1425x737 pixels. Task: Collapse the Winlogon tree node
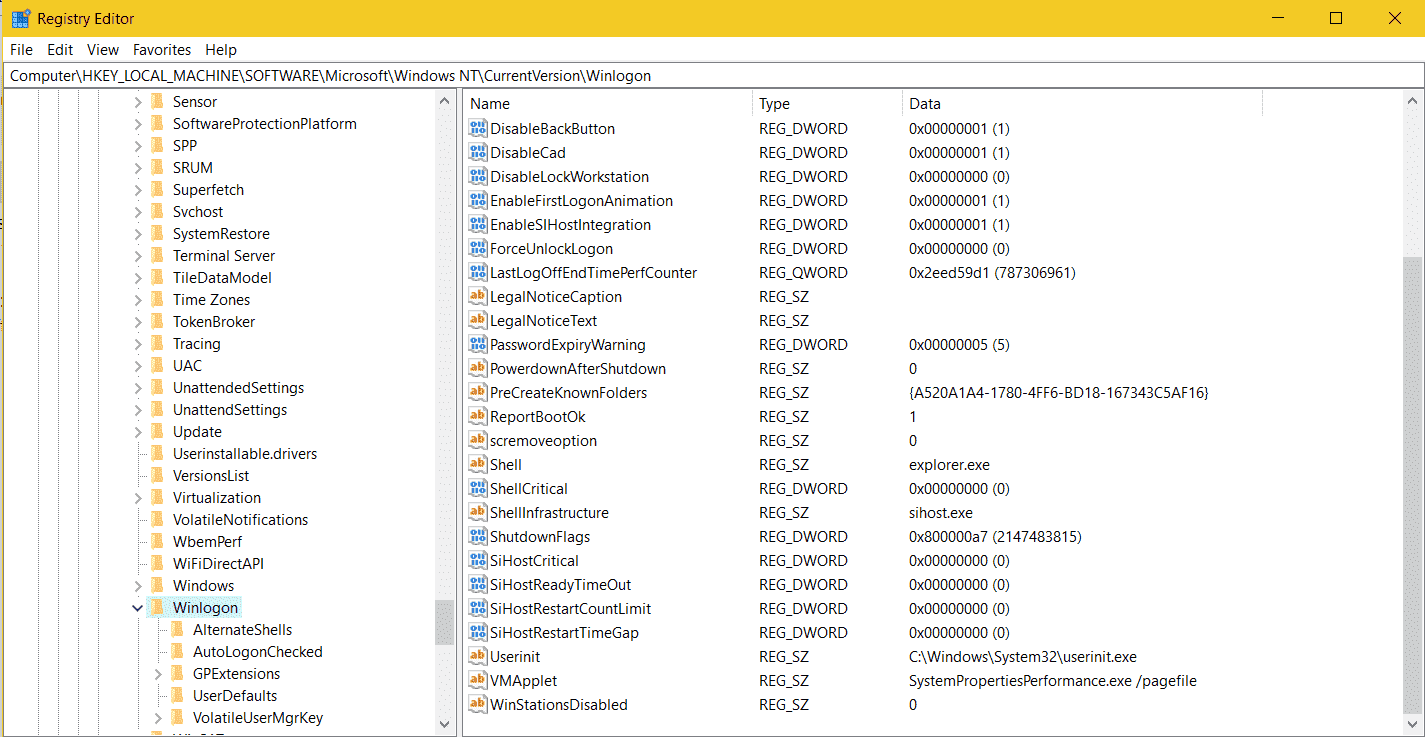coord(137,608)
